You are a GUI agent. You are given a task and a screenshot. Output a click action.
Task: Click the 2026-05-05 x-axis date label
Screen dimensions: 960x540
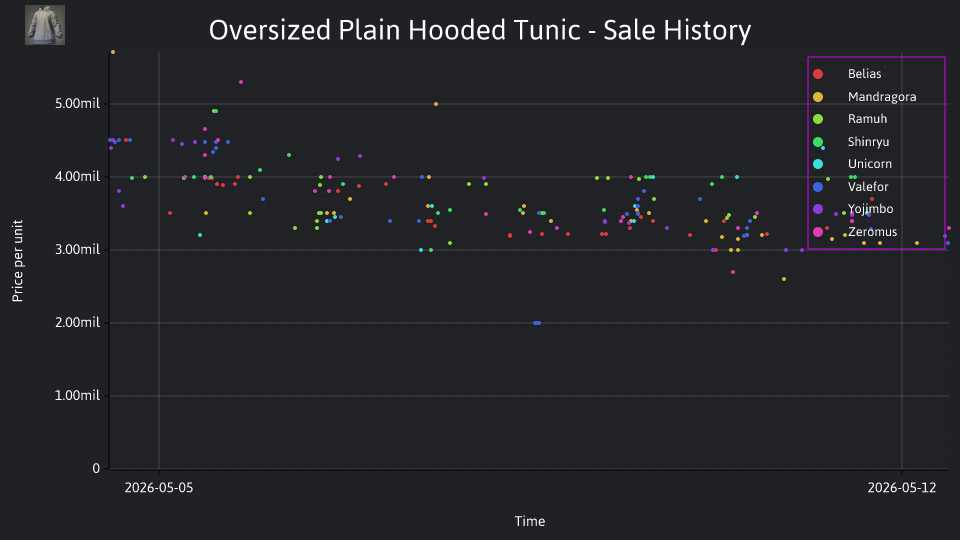pyautogui.click(x=159, y=488)
